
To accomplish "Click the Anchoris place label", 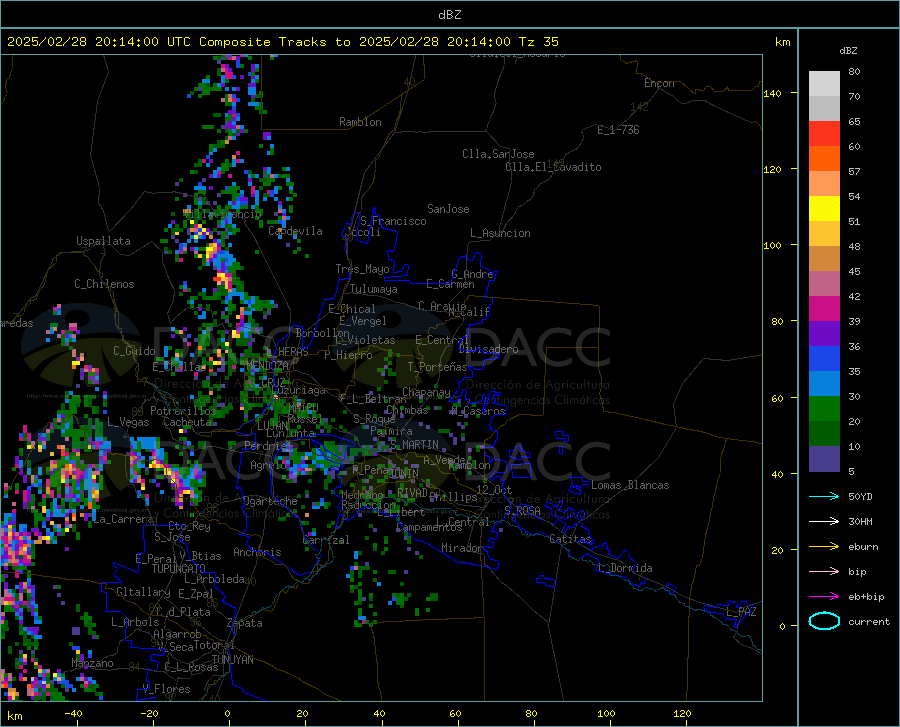I will tap(257, 552).
